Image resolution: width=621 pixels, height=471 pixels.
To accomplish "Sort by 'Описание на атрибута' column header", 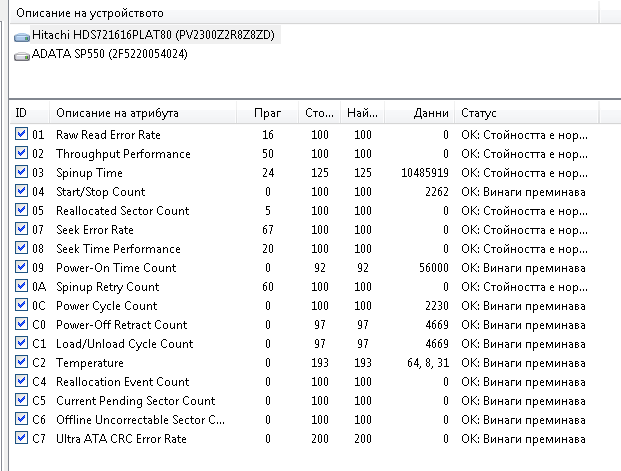I will pyautogui.click(x=143, y=113).
